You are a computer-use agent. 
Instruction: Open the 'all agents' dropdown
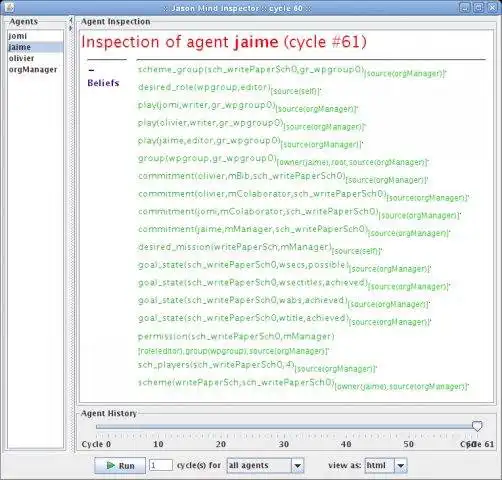click(265, 465)
